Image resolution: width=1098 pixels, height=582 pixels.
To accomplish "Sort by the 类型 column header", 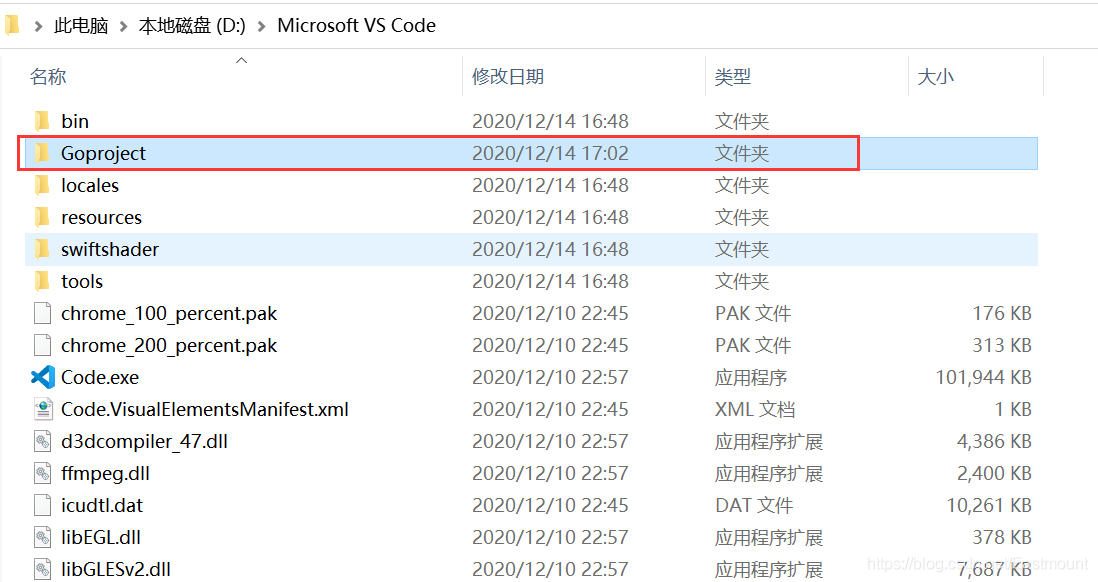I will [732, 76].
